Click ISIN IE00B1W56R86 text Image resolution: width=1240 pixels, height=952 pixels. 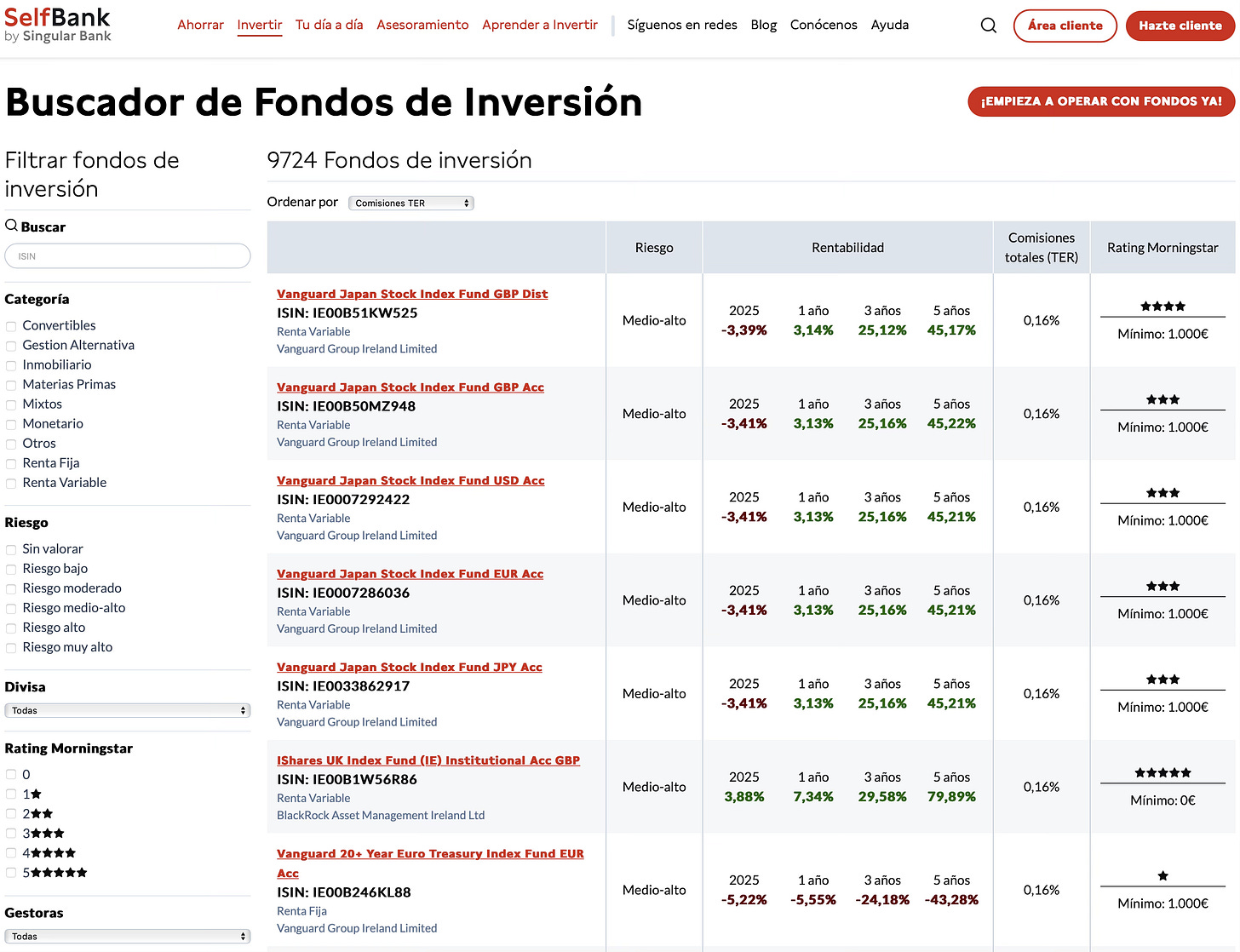pyautogui.click(x=347, y=779)
